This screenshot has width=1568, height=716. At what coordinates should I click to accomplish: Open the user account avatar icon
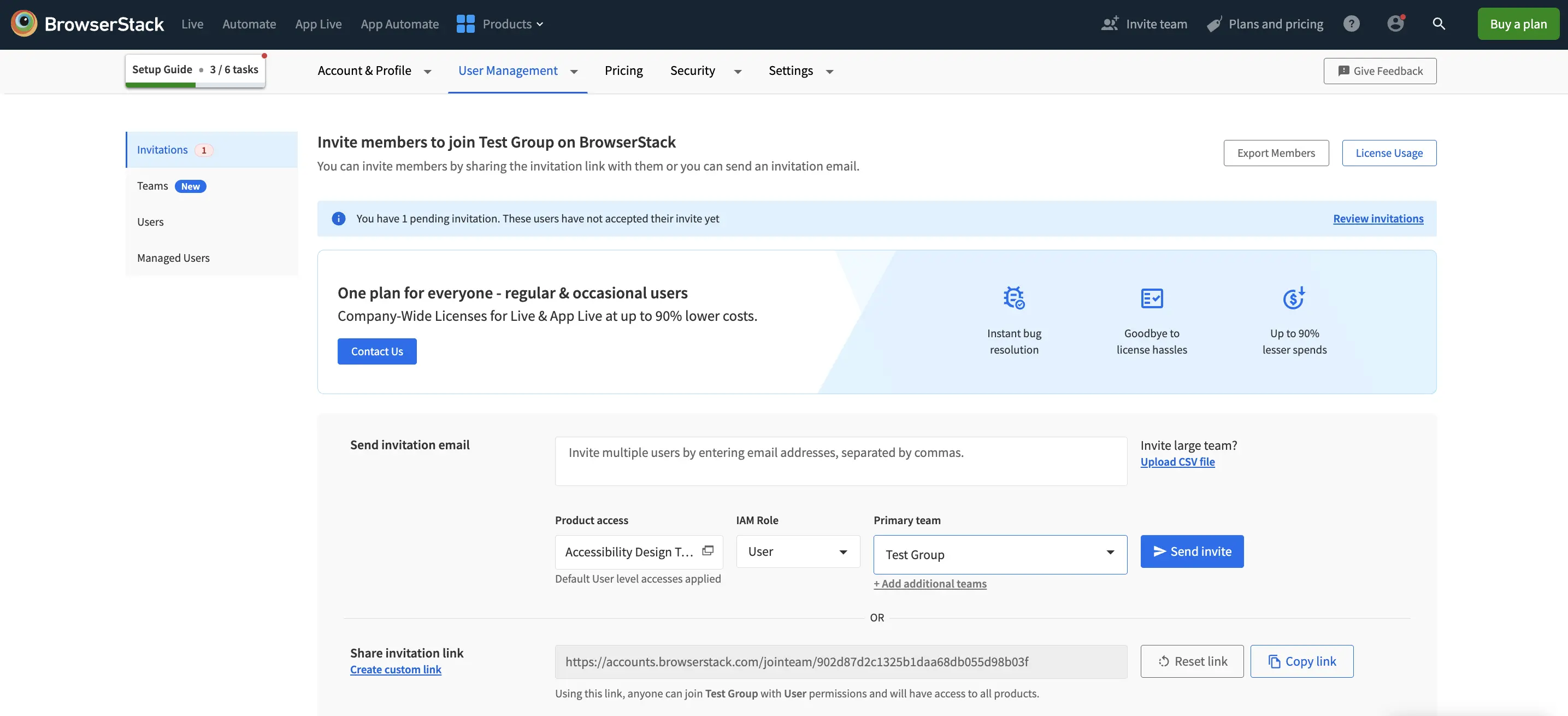point(1395,24)
